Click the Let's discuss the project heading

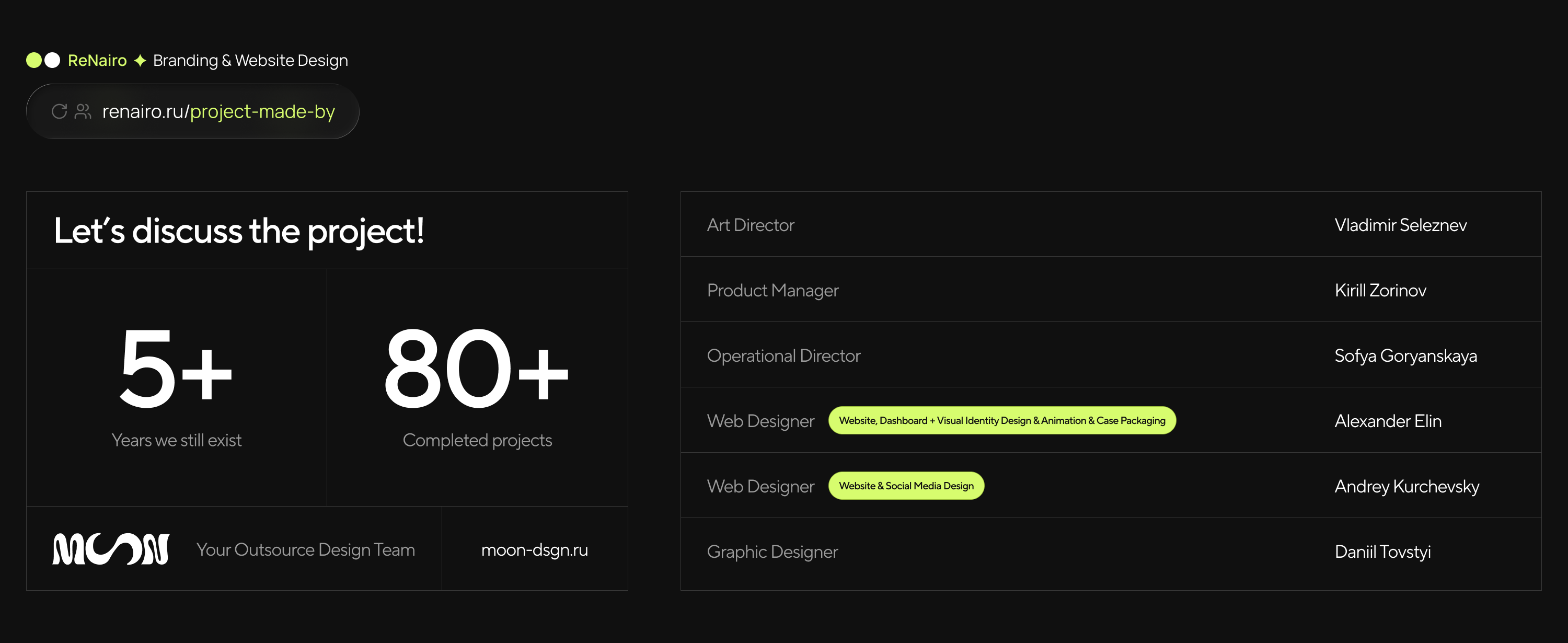tap(239, 232)
